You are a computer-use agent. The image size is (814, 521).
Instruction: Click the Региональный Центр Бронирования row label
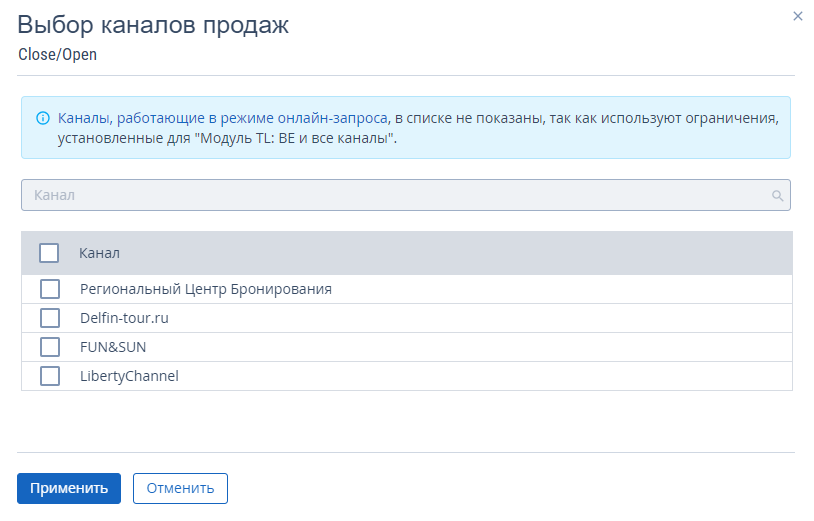coord(205,289)
